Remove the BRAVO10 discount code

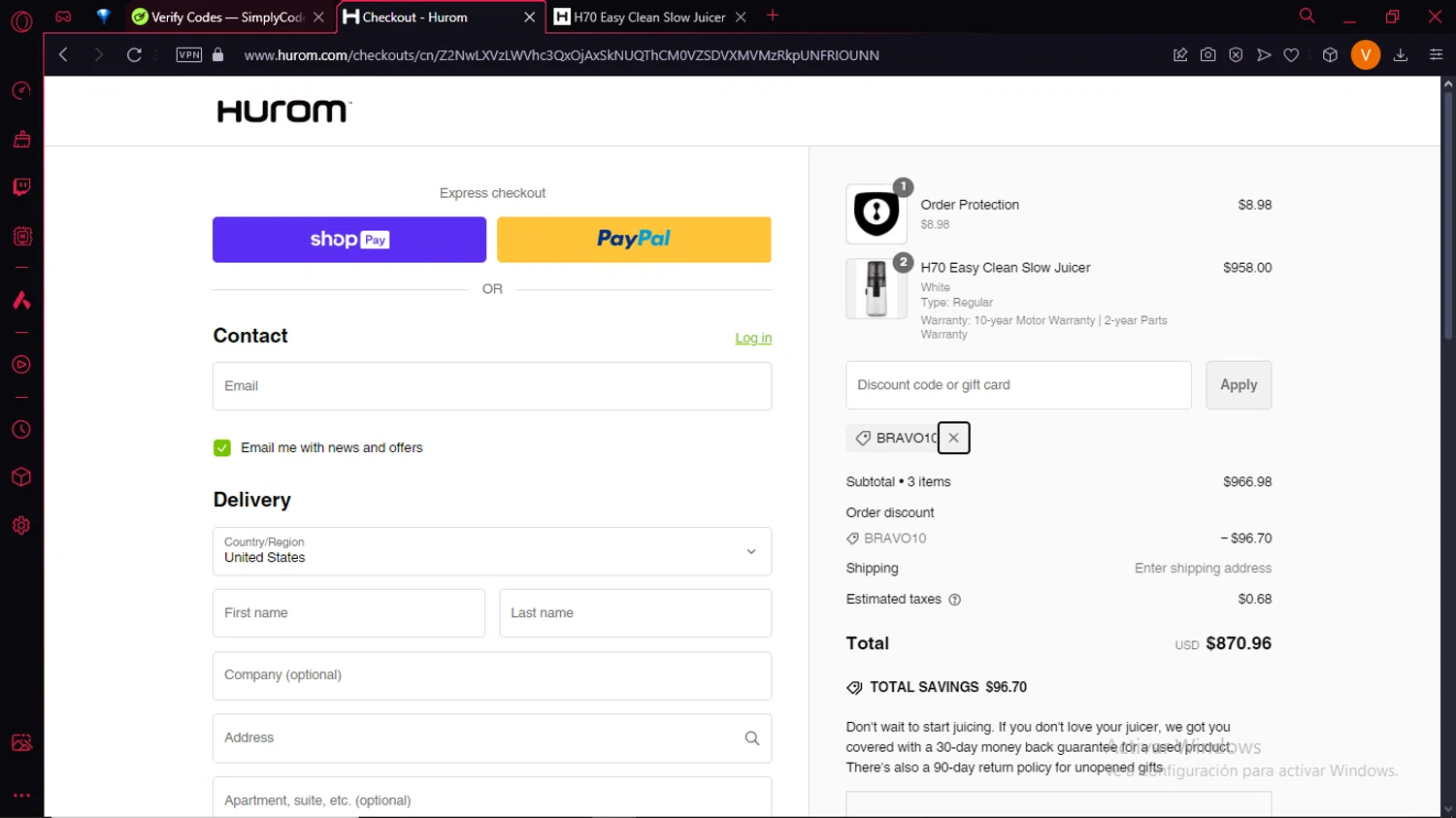click(954, 438)
